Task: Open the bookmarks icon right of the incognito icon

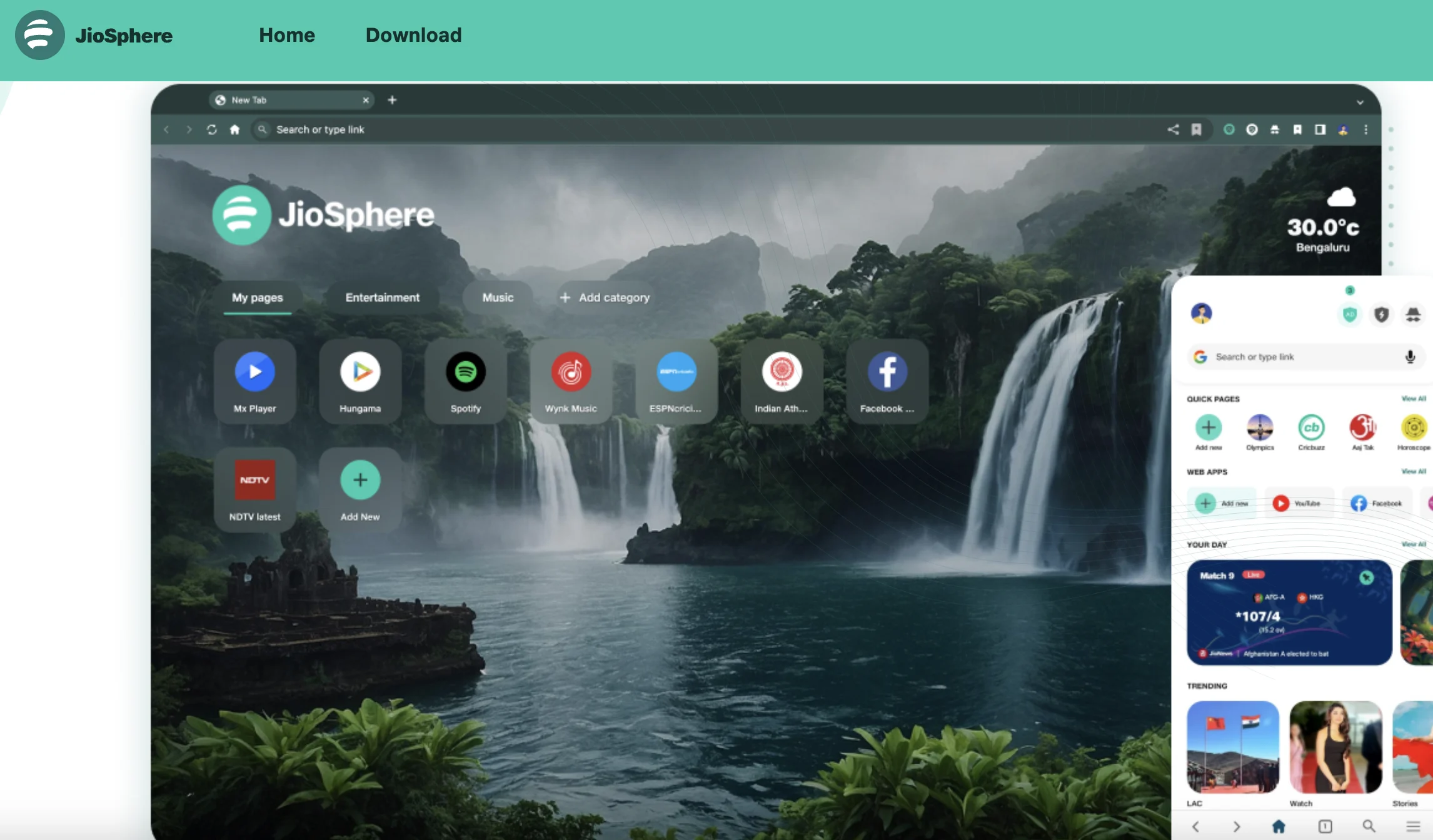Action: coord(1297,129)
